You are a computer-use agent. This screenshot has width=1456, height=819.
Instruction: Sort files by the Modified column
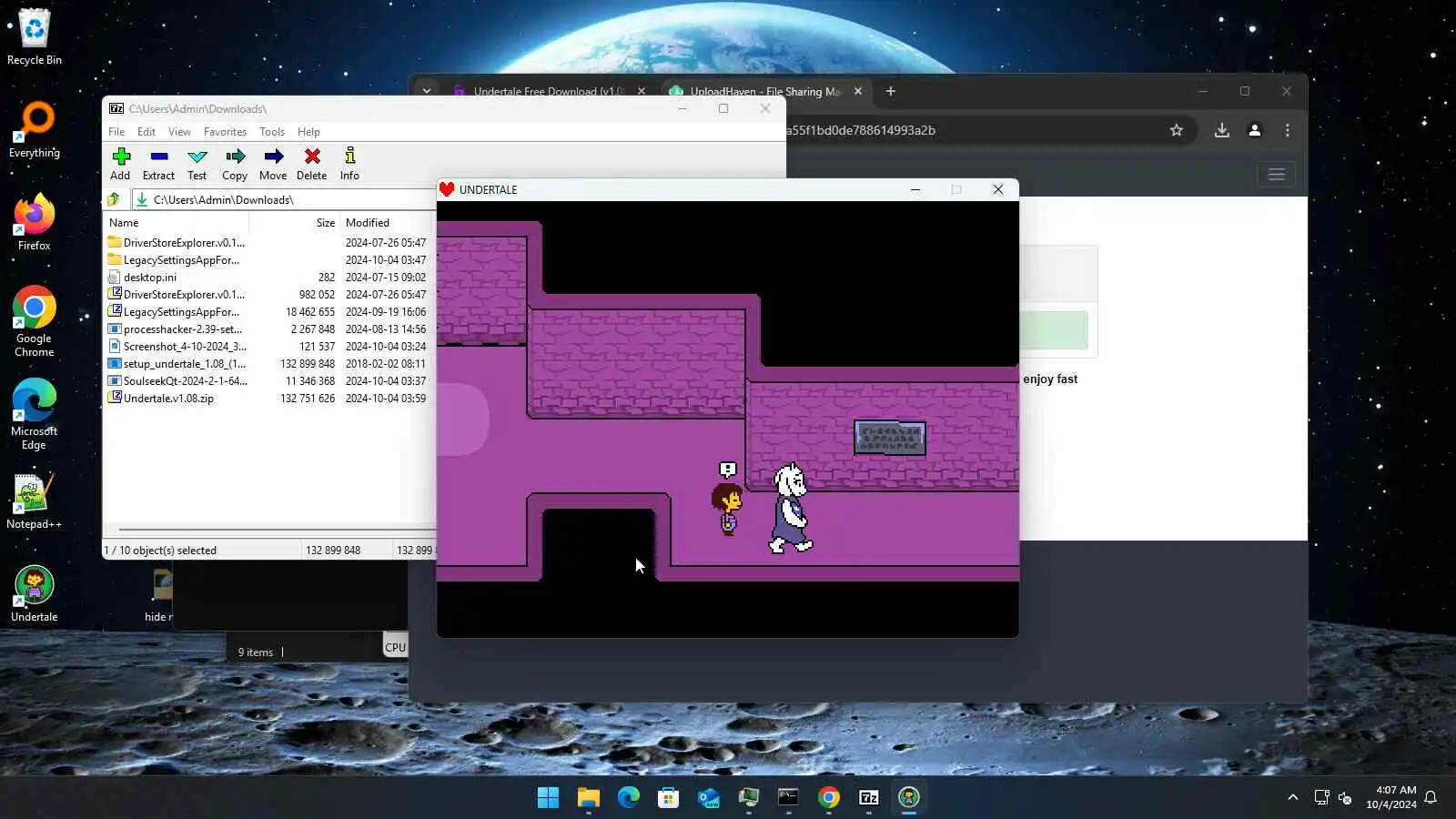pos(368,223)
